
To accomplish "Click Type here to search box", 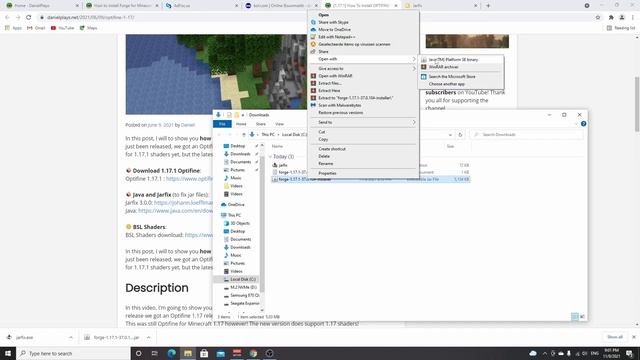I will click(73, 353).
